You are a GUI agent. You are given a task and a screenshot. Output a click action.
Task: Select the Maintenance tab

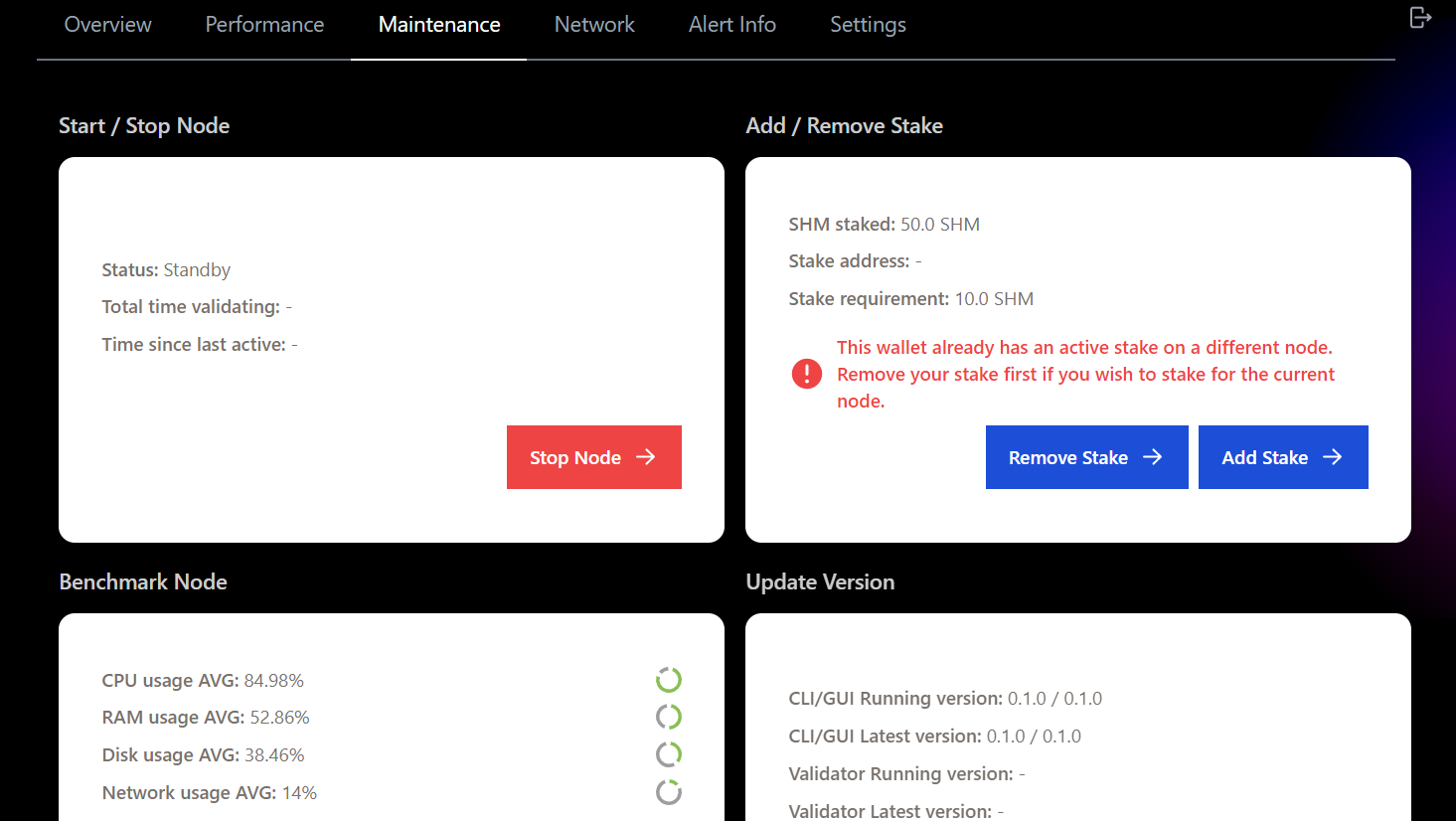(439, 25)
